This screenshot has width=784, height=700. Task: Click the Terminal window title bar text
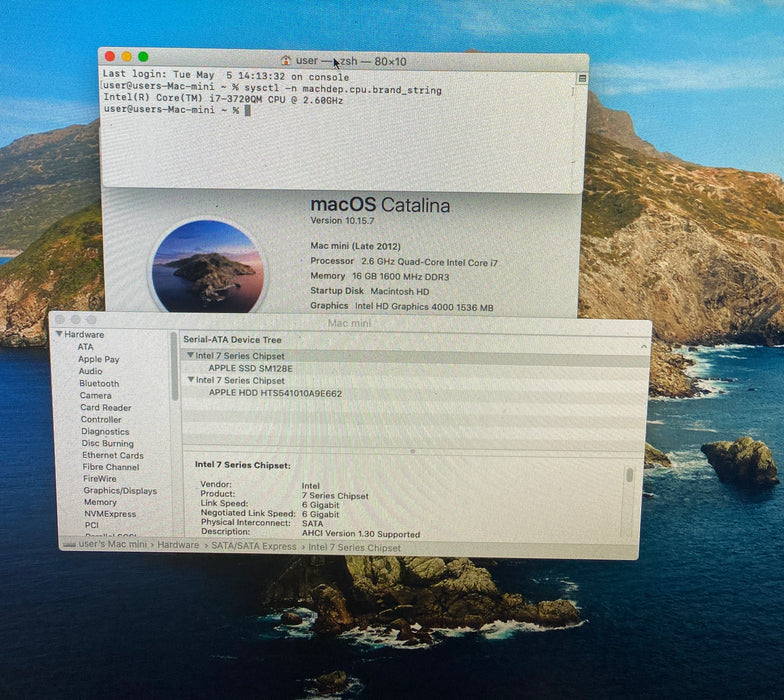pyautogui.click(x=351, y=61)
